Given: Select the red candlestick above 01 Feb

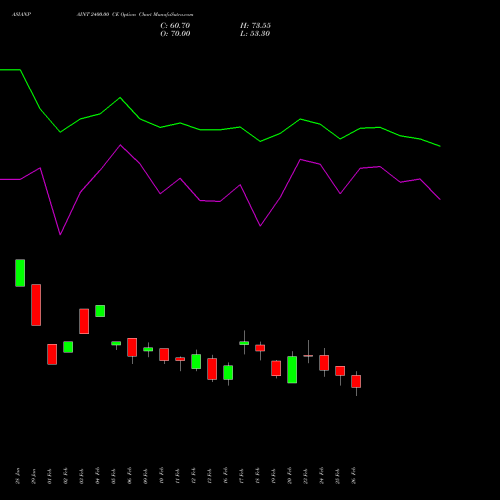Looking at the screenshot, I should 52,354.
